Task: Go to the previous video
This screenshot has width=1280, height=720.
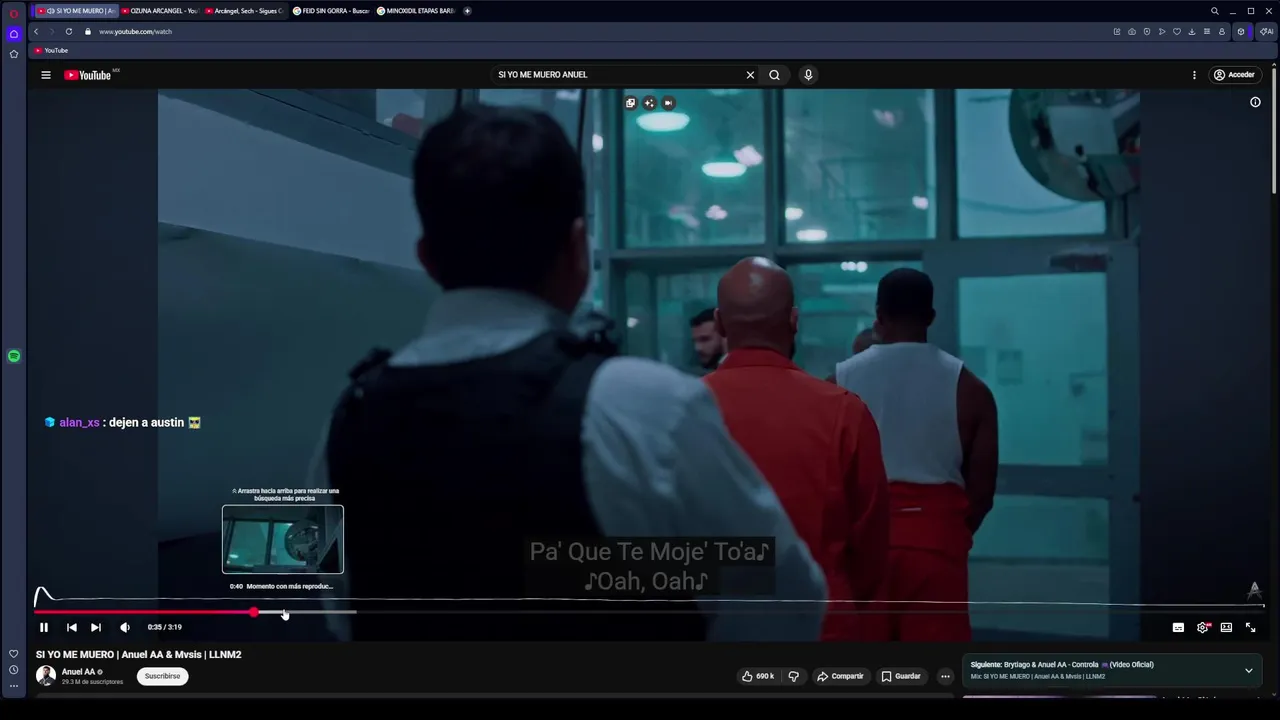Action: [x=71, y=627]
